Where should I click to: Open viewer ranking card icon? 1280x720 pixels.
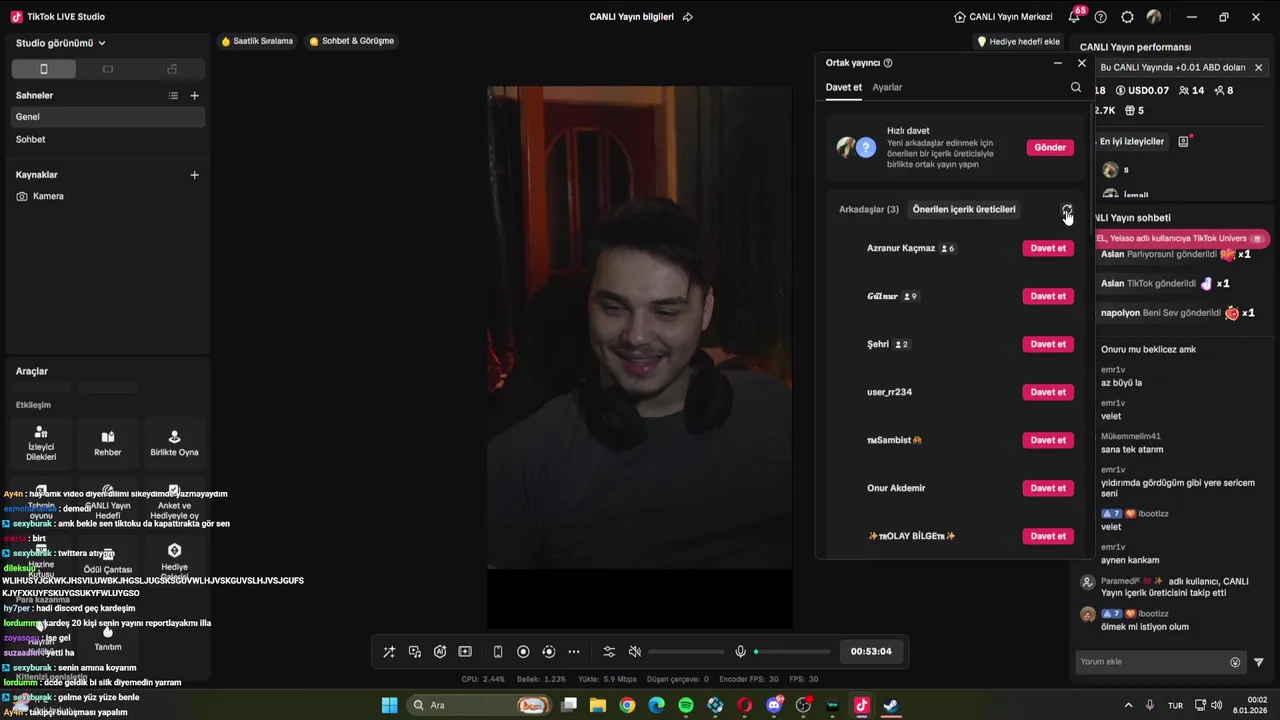(x=1183, y=142)
